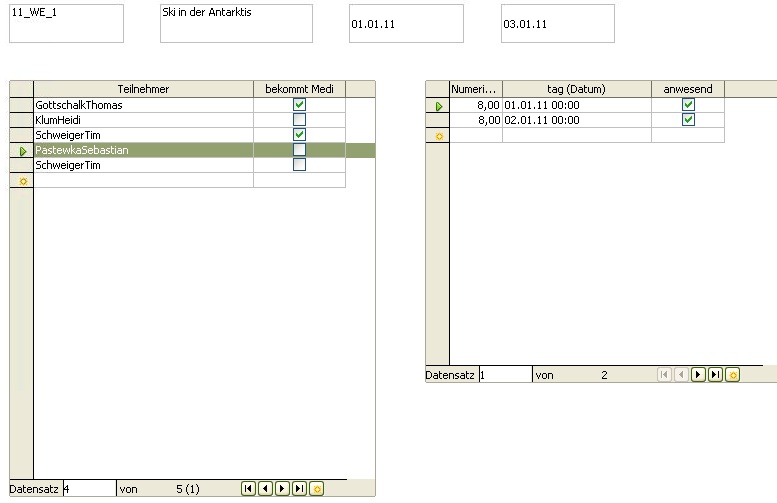Add new record in Teilnehmer table navigation
Viewport: 777px width, 503px height.
click(316, 489)
